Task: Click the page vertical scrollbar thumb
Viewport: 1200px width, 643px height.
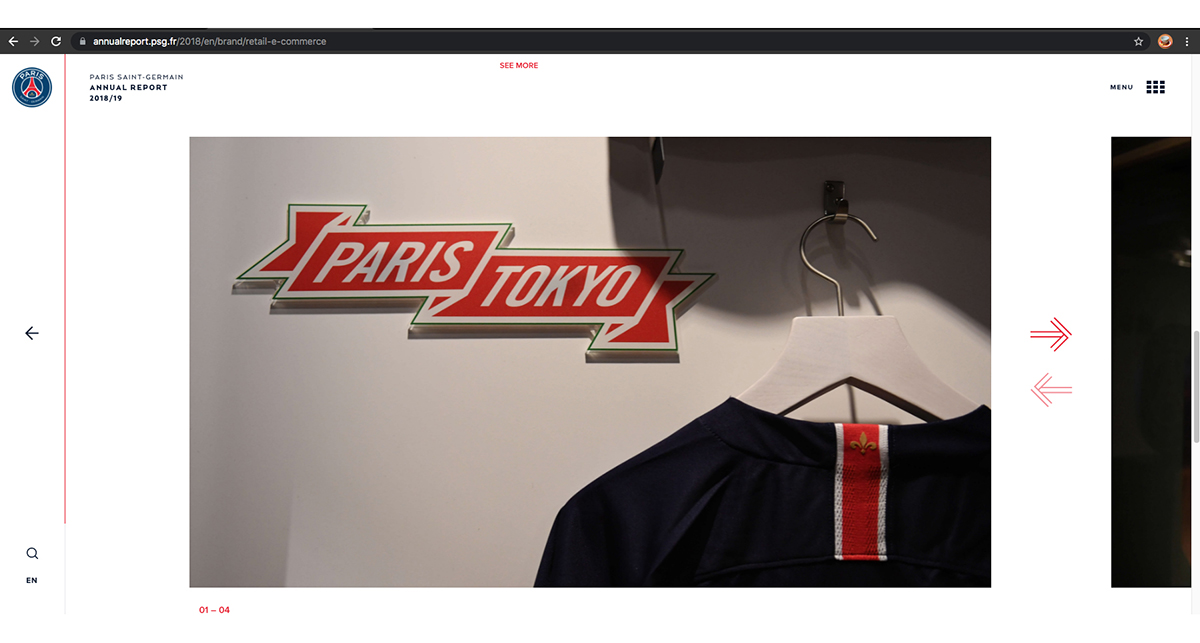Action: point(1196,385)
